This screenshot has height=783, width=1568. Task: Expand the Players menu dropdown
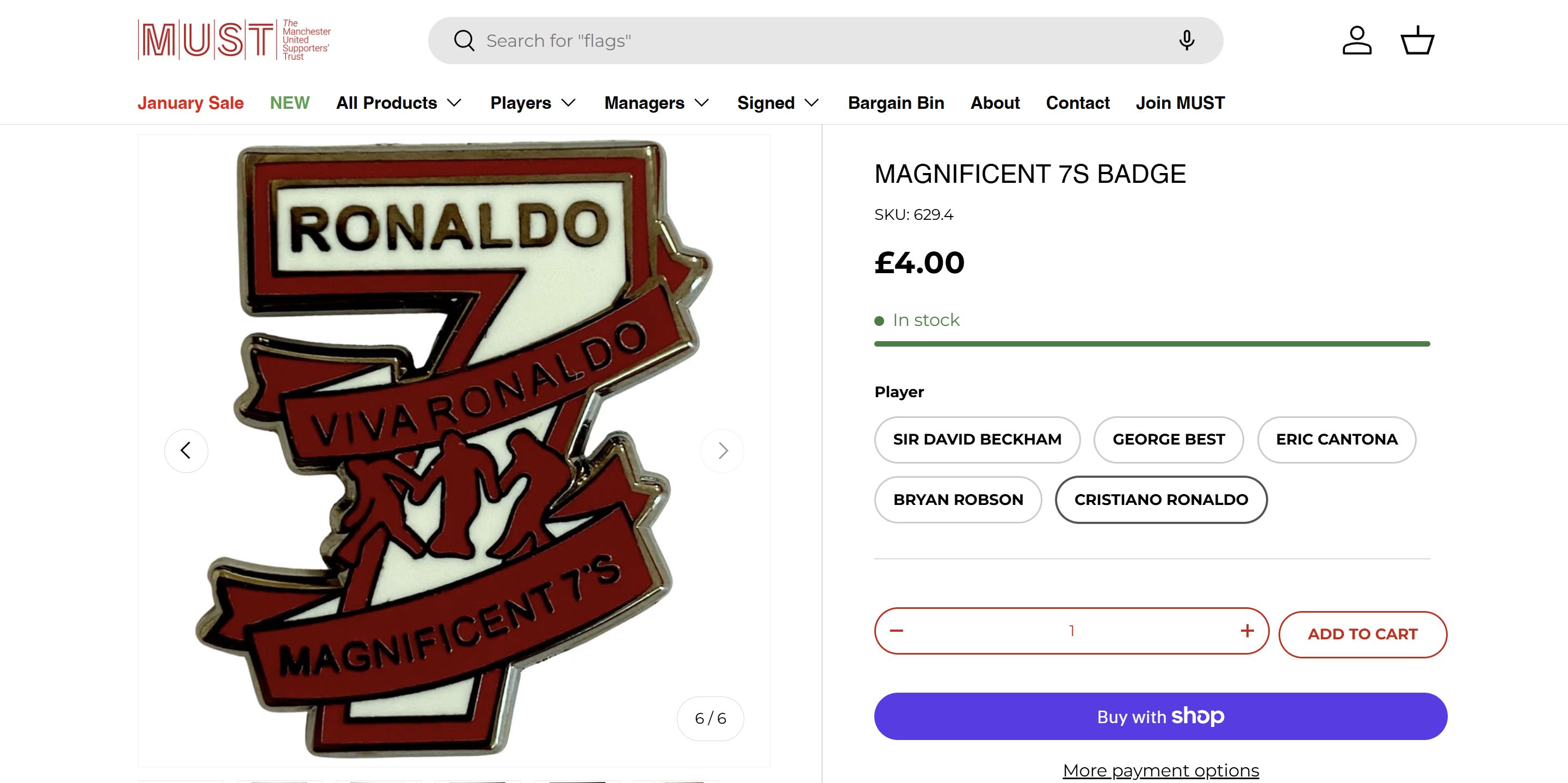click(533, 103)
